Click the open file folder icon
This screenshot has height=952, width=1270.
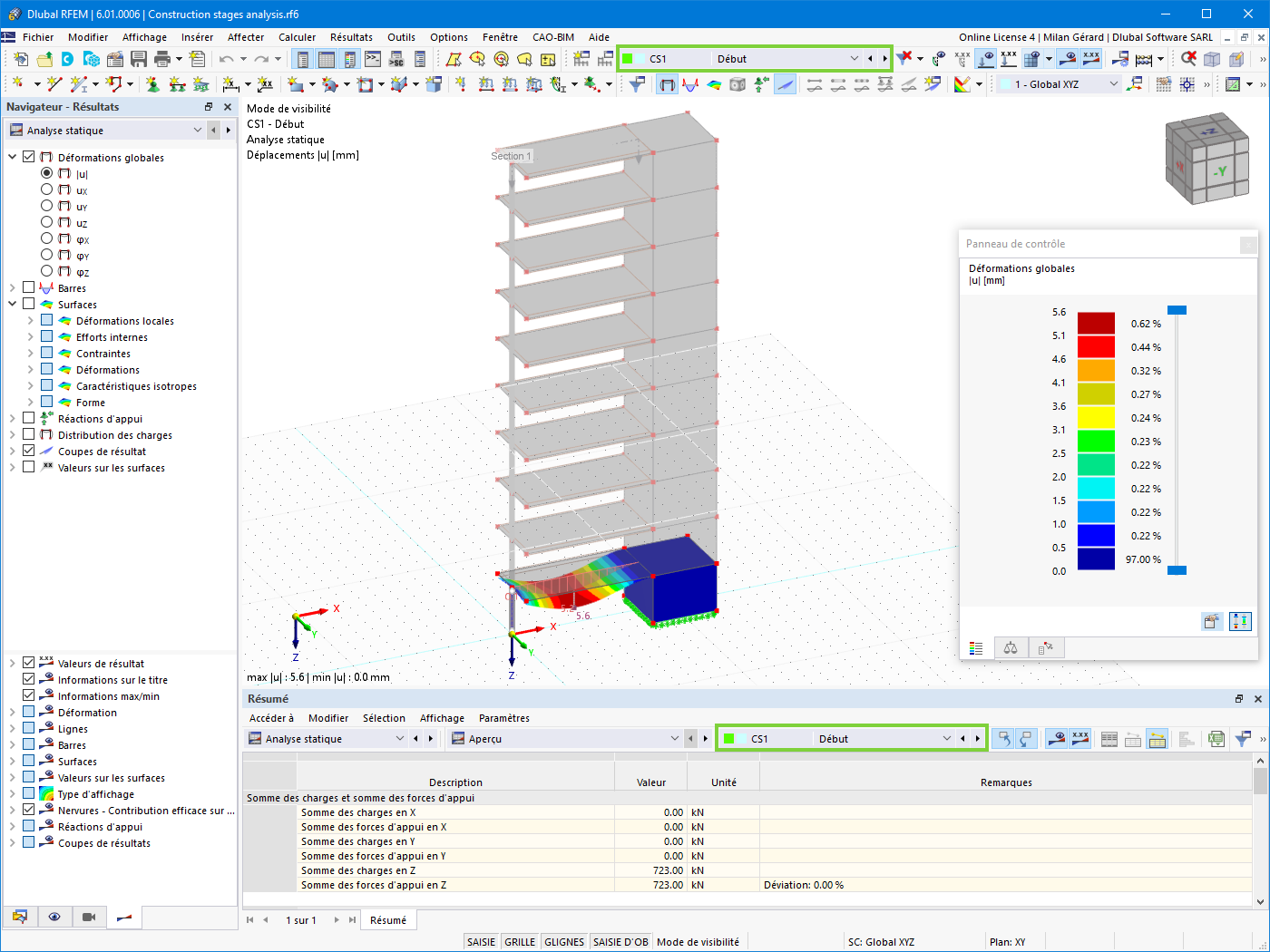click(44, 59)
